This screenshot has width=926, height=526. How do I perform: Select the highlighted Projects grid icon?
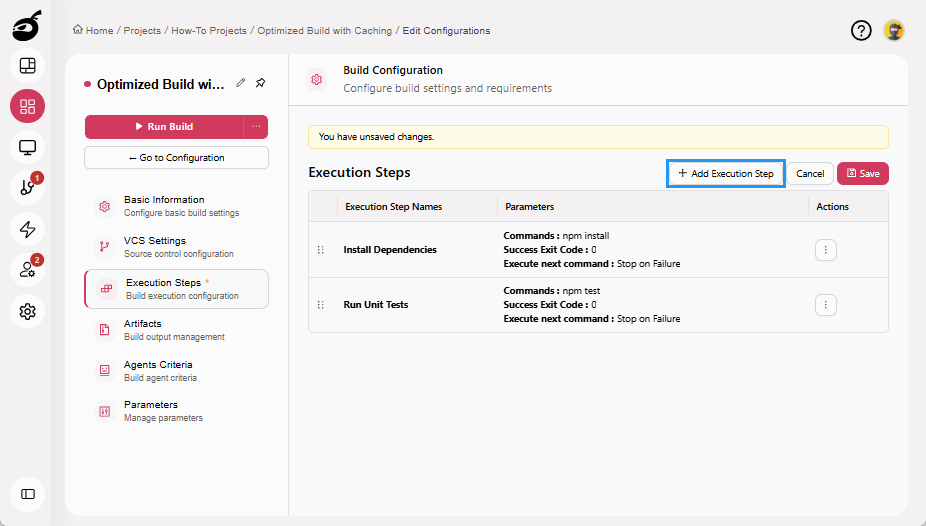[x=27, y=106]
